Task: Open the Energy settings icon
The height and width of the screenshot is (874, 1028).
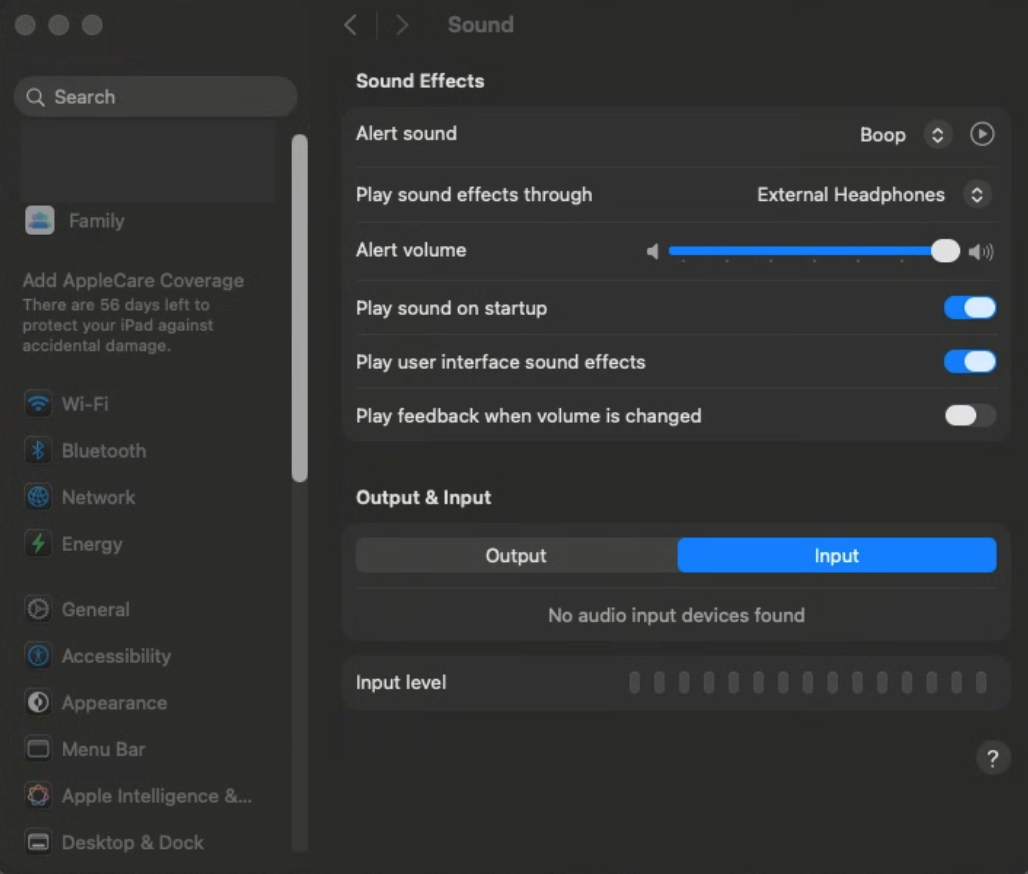Action: click(39, 544)
